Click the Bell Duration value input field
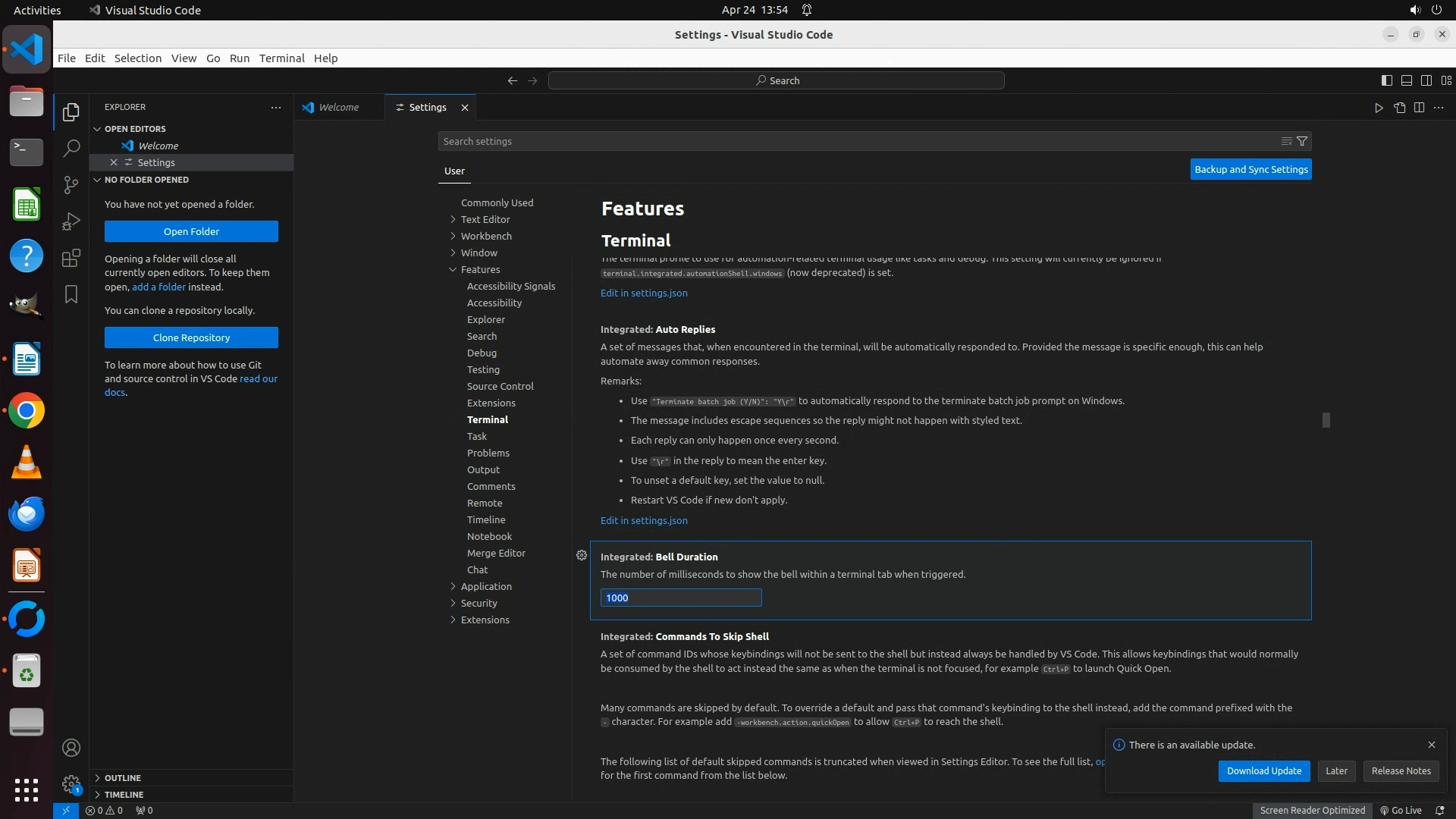1456x819 pixels. [x=680, y=598]
